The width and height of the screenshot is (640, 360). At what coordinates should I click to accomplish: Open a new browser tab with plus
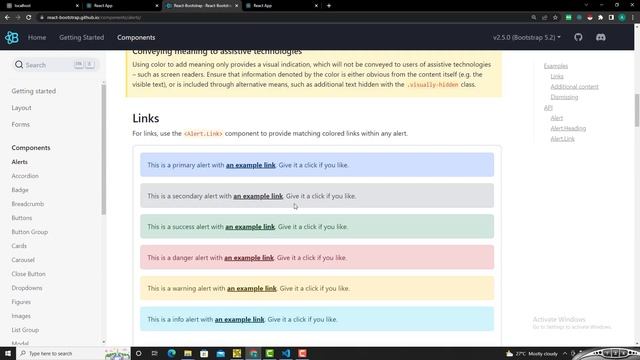[329, 6]
